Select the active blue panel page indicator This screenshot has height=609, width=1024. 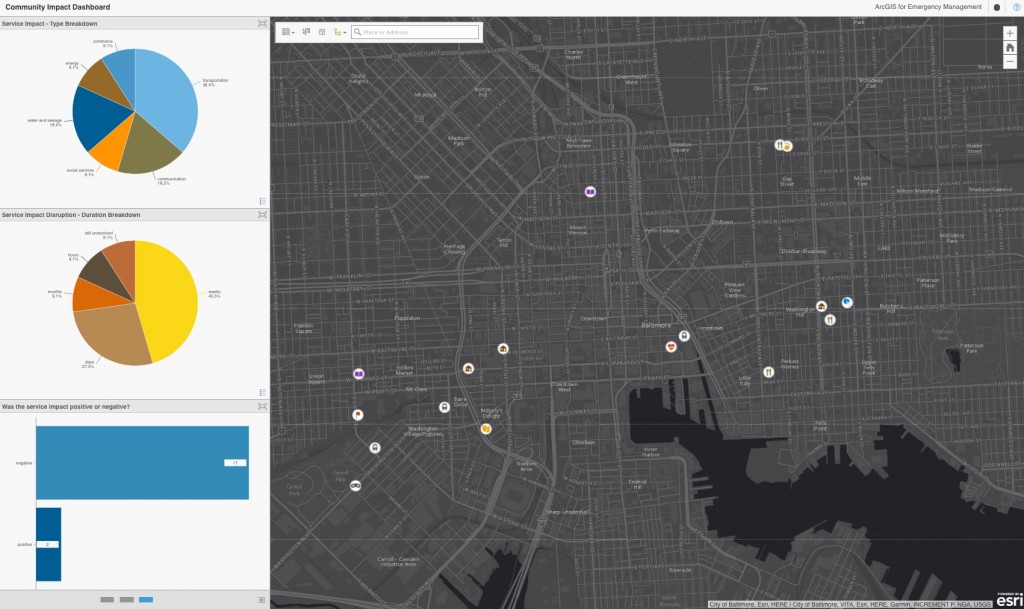tap(146, 599)
